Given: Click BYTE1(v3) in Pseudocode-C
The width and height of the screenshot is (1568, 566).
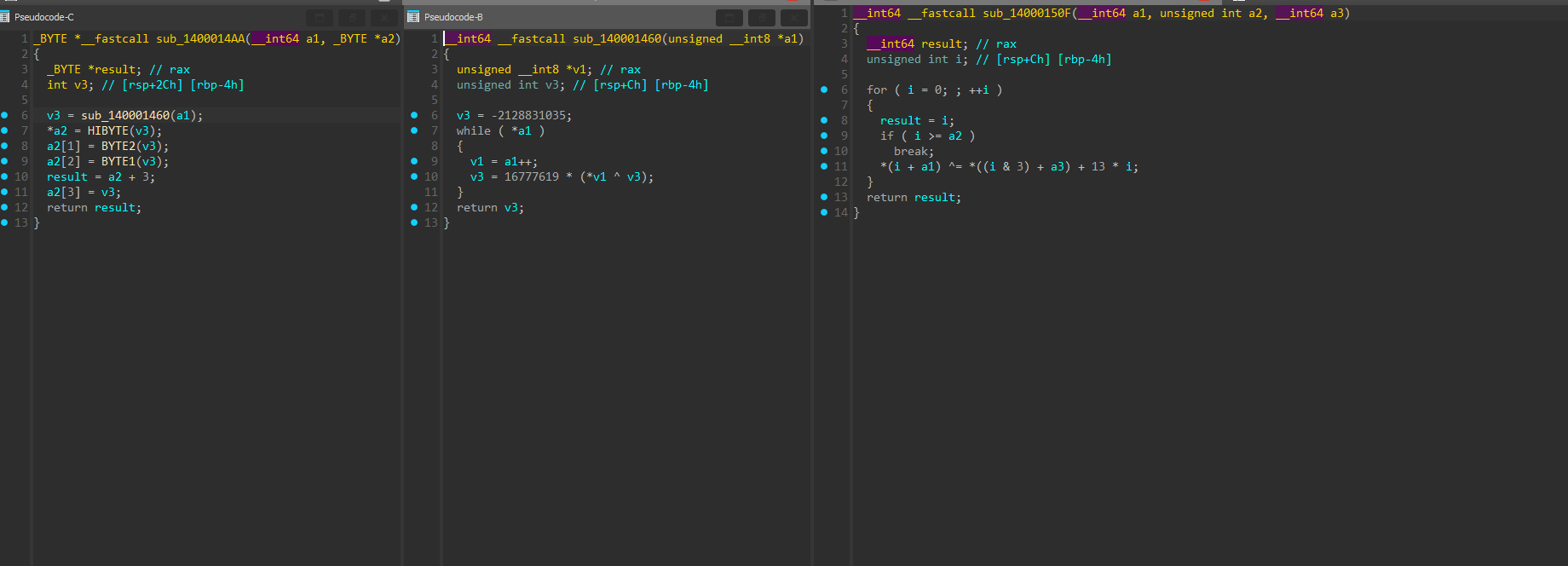Looking at the screenshot, I should tap(131, 161).
